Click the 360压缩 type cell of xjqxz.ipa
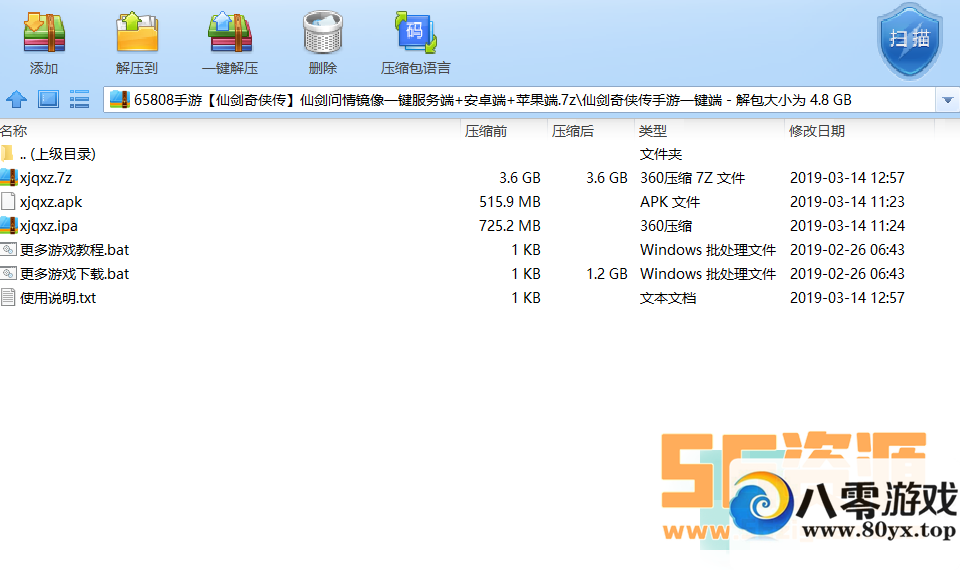The image size is (960, 570). 666,225
